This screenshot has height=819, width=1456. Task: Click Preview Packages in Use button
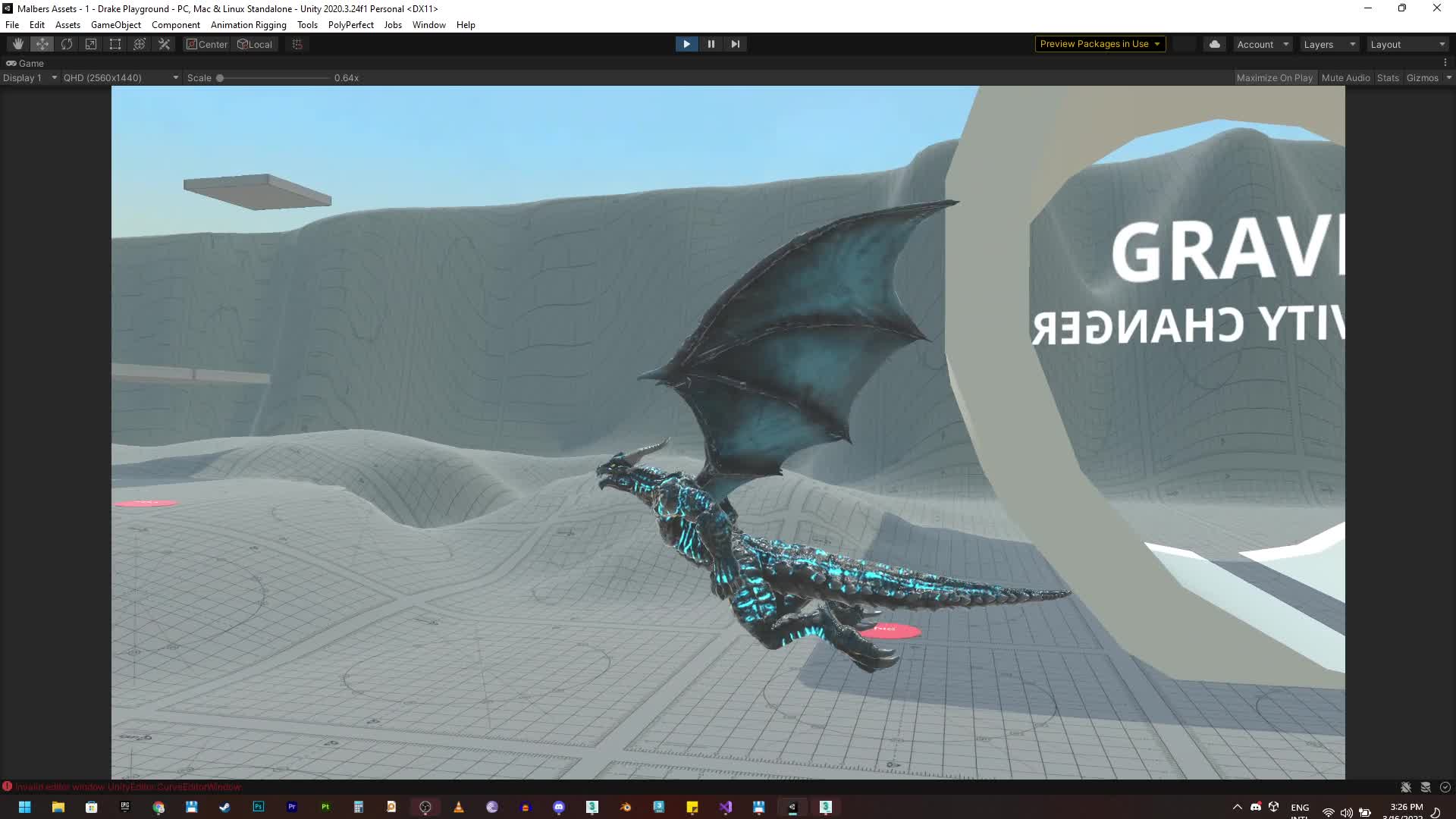point(1100,44)
